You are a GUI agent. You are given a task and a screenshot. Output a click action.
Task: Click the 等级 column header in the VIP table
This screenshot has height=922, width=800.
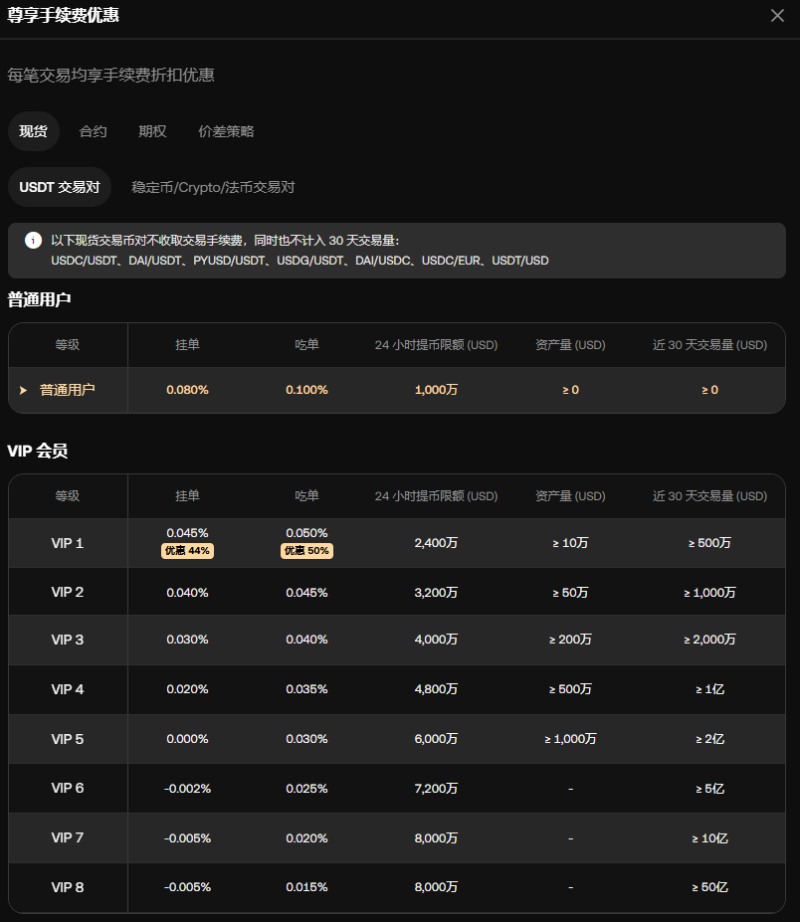67,496
